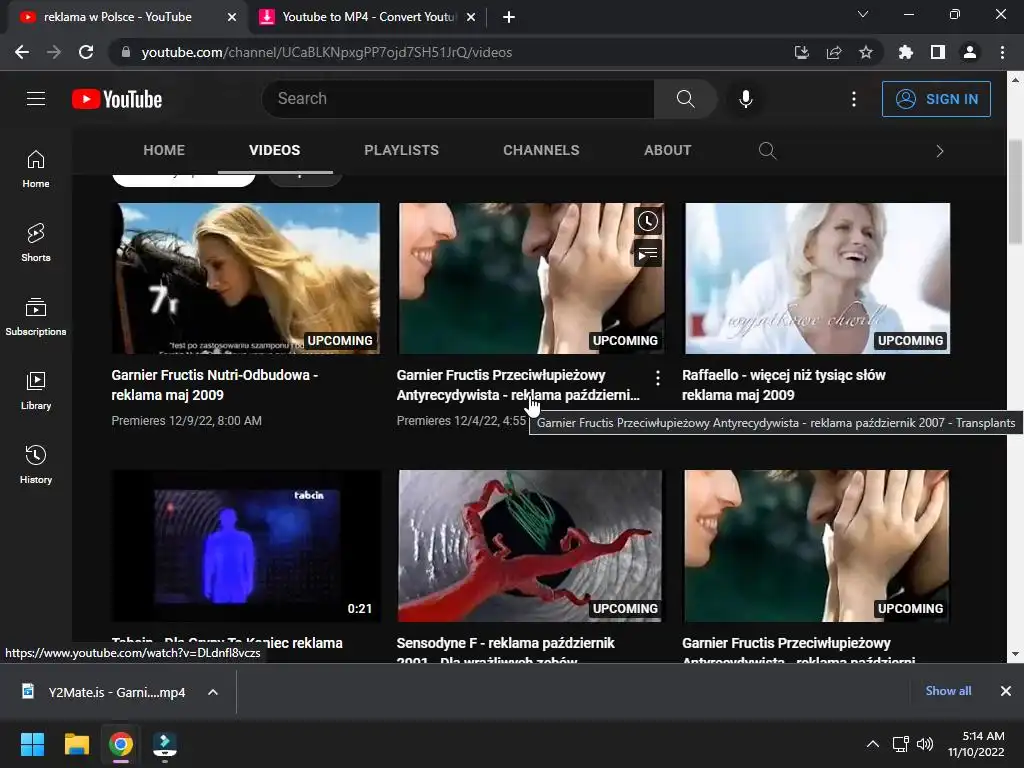Show hidden system tray icons
The width and height of the screenshot is (1024, 768).
872,744
